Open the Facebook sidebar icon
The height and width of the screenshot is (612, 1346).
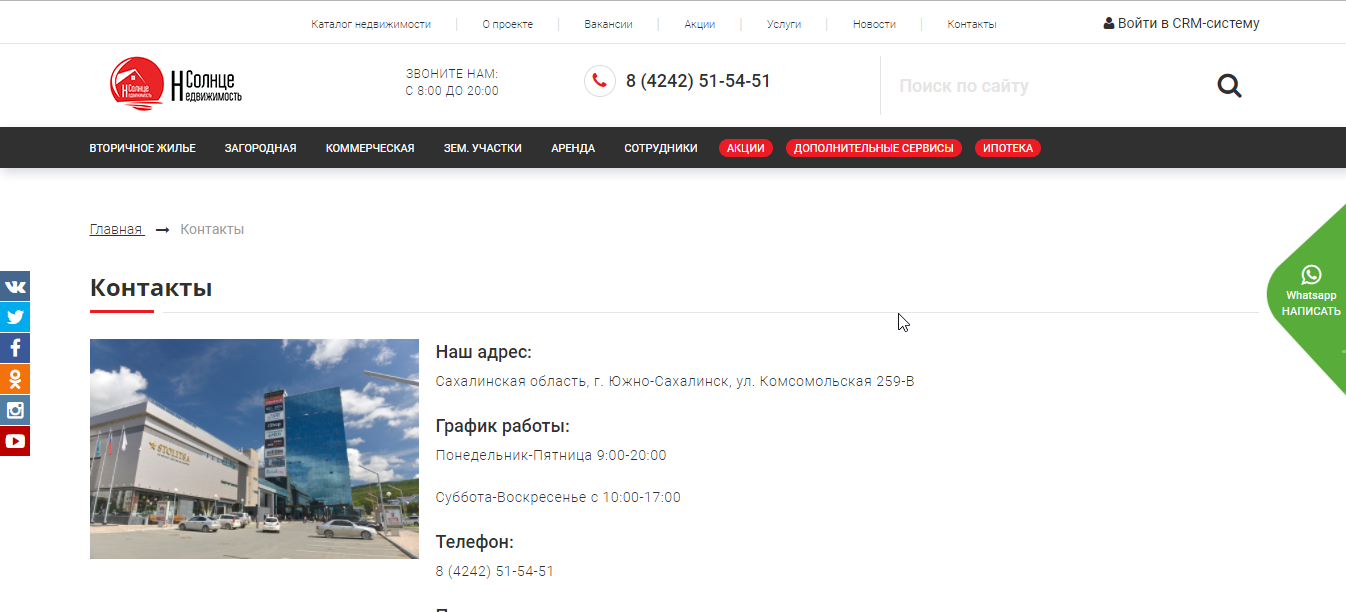pos(15,348)
